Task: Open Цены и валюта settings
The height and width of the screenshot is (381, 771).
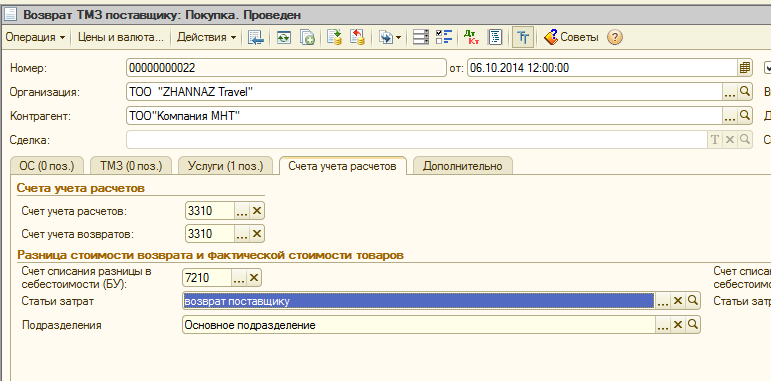Action: [120, 37]
